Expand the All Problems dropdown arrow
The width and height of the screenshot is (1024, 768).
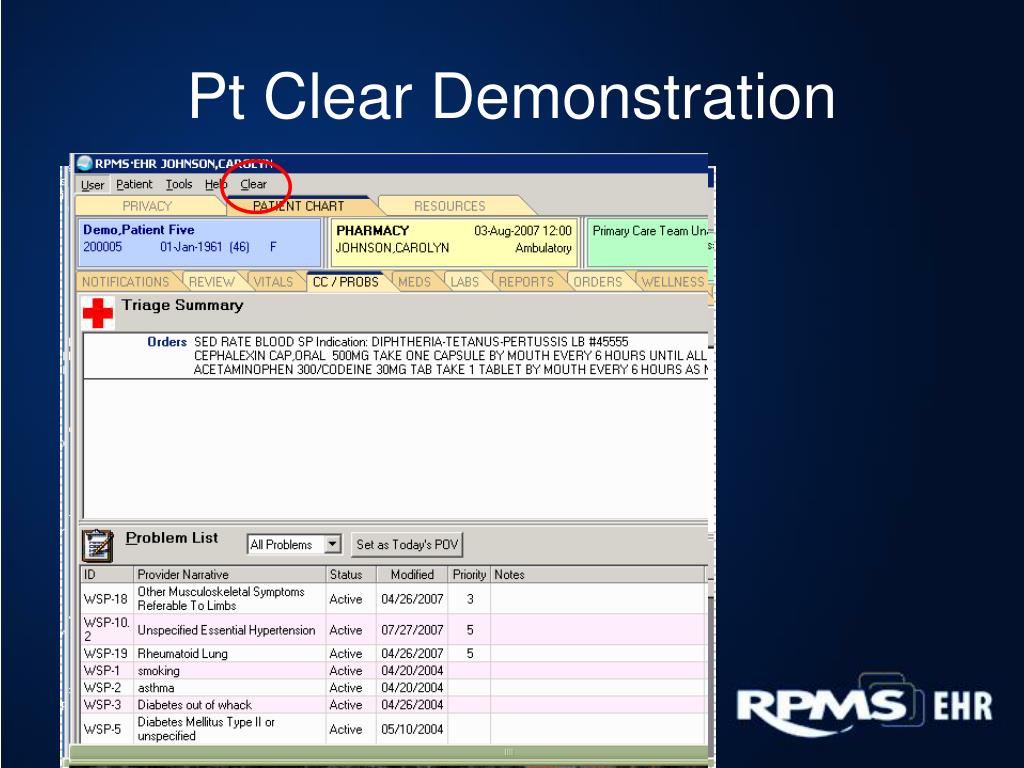332,544
